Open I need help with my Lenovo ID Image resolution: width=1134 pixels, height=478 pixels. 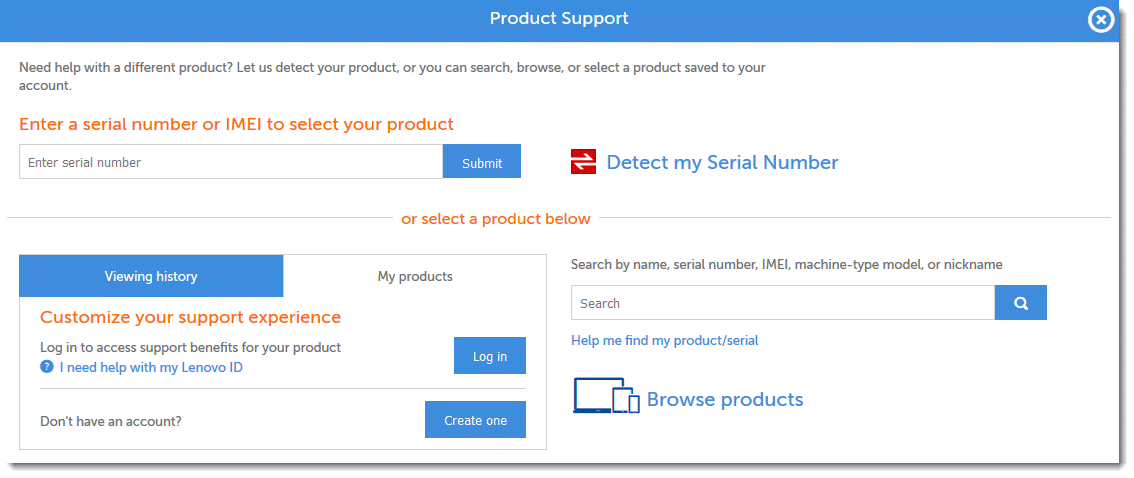click(x=151, y=367)
